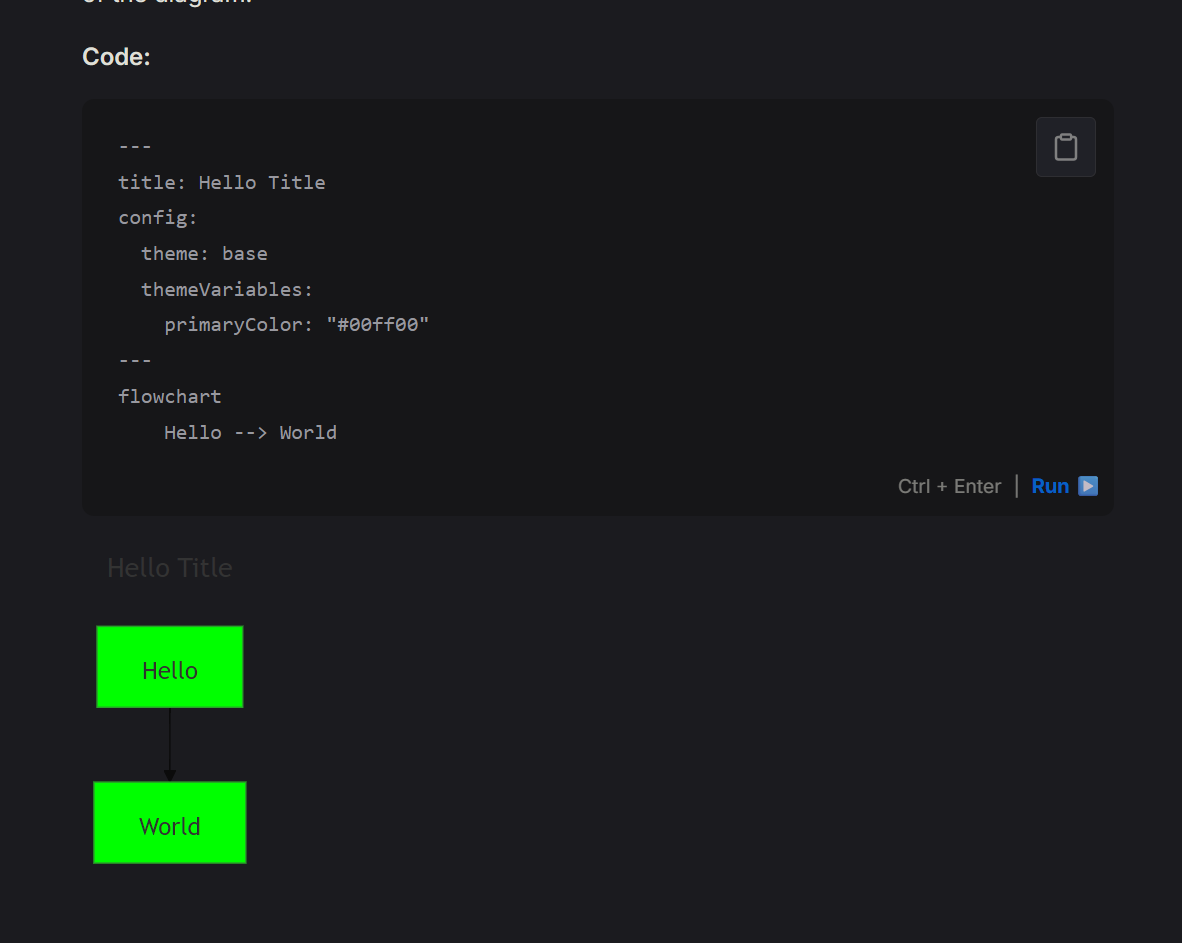Click the primaryColor "#00ff00" code line

click(x=296, y=325)
